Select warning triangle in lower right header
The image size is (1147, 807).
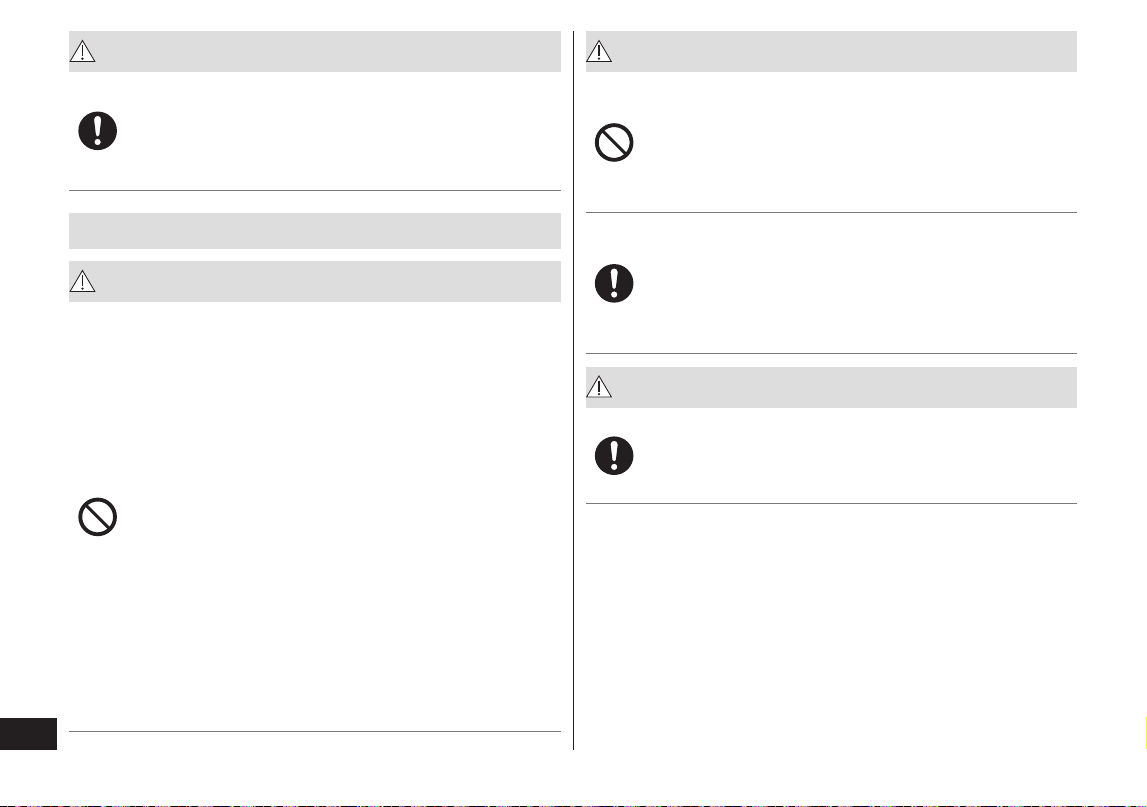coord(599,386)
